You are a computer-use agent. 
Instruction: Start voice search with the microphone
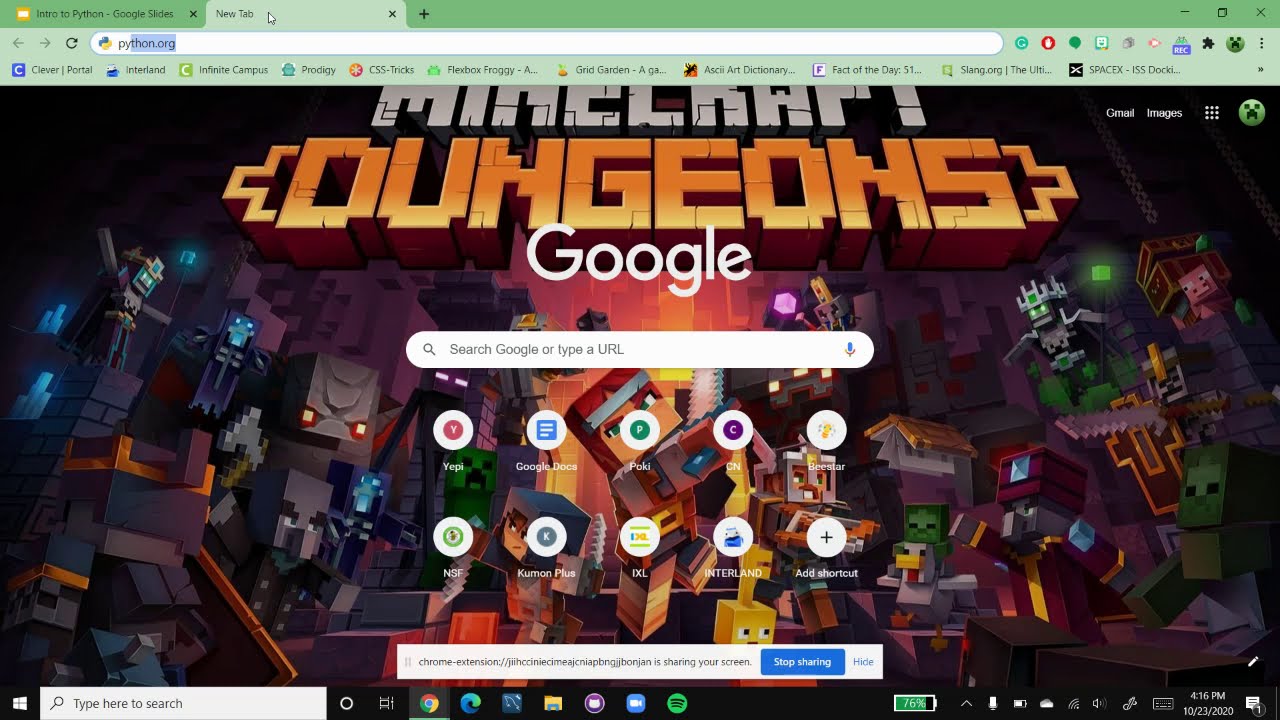tap(850, 349)
